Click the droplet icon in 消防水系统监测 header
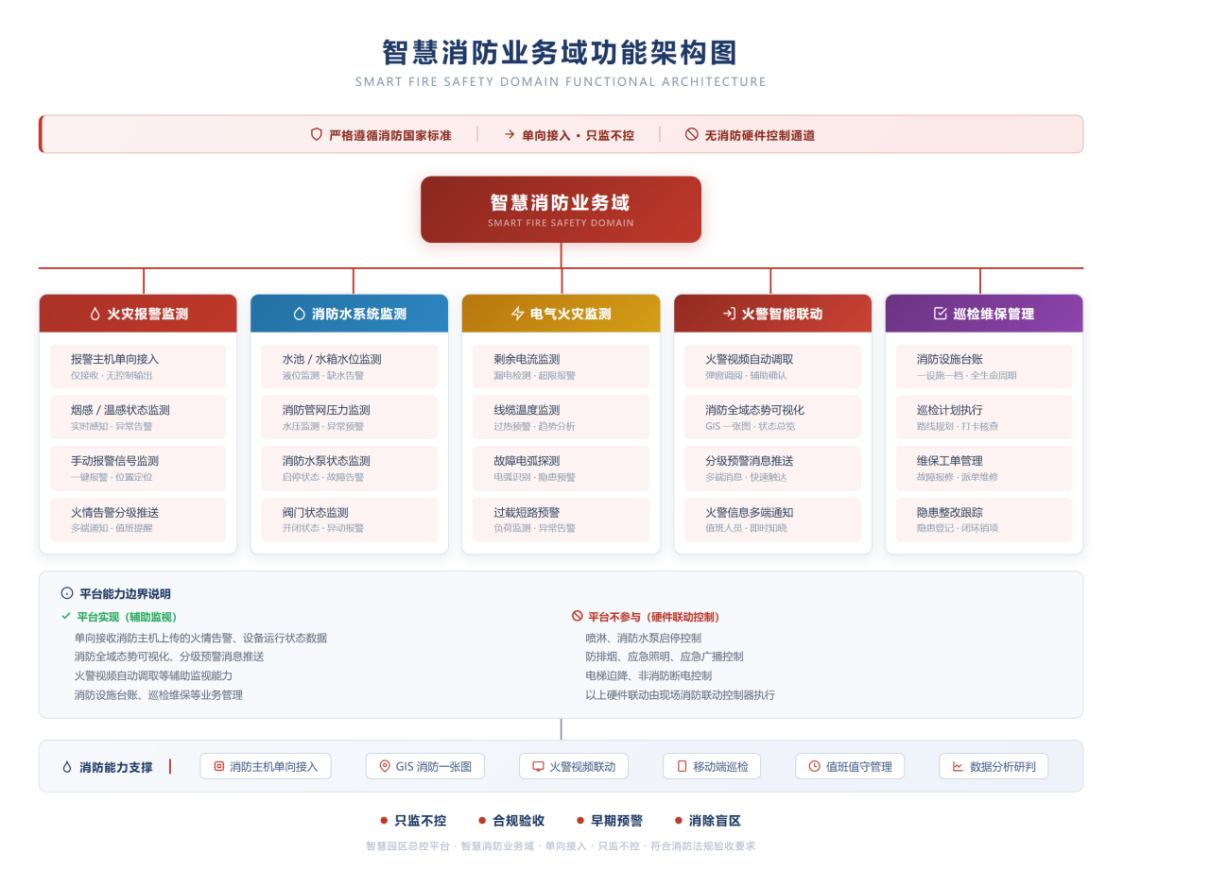 (x=299, y=314)
